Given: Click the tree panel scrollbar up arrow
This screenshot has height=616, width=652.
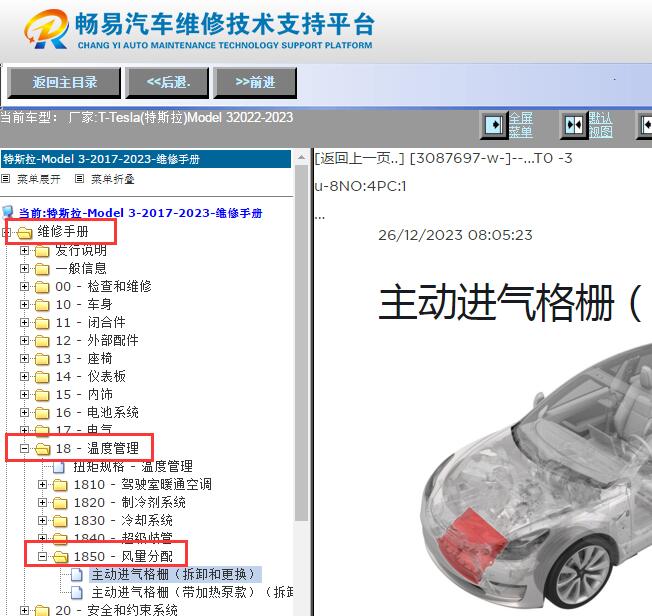Looking at the screenshot, I should tap(301, 158).
